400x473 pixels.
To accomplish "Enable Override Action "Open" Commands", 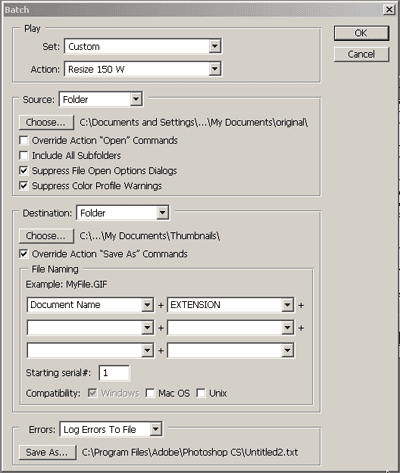I will (x=24, y=140).
